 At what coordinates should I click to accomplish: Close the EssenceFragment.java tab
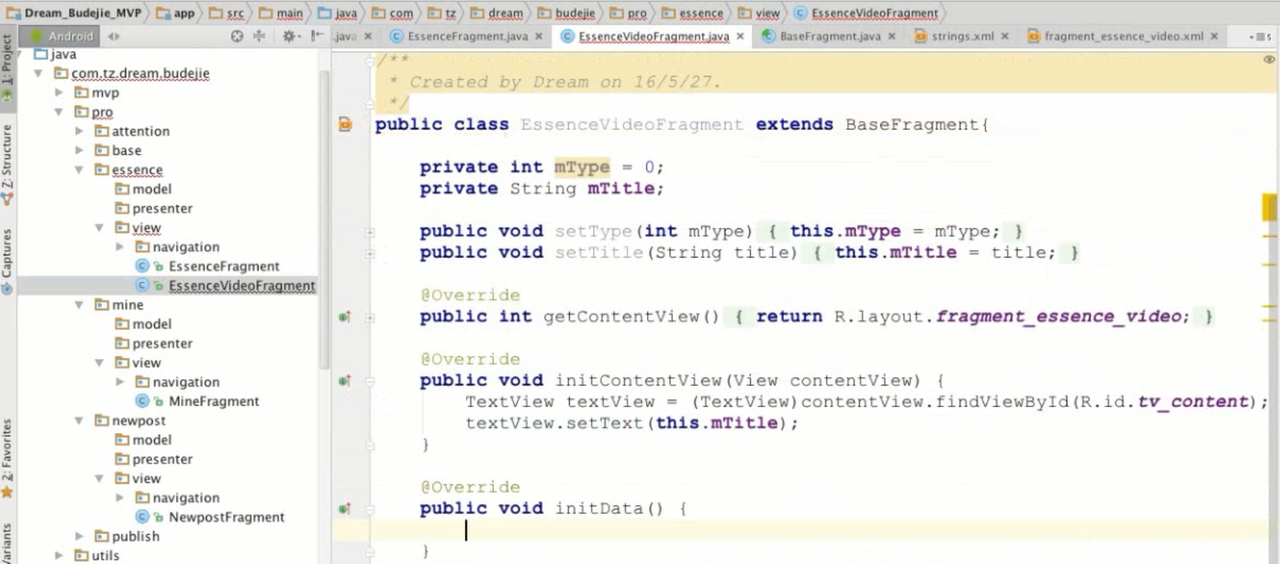coord(539,36)
